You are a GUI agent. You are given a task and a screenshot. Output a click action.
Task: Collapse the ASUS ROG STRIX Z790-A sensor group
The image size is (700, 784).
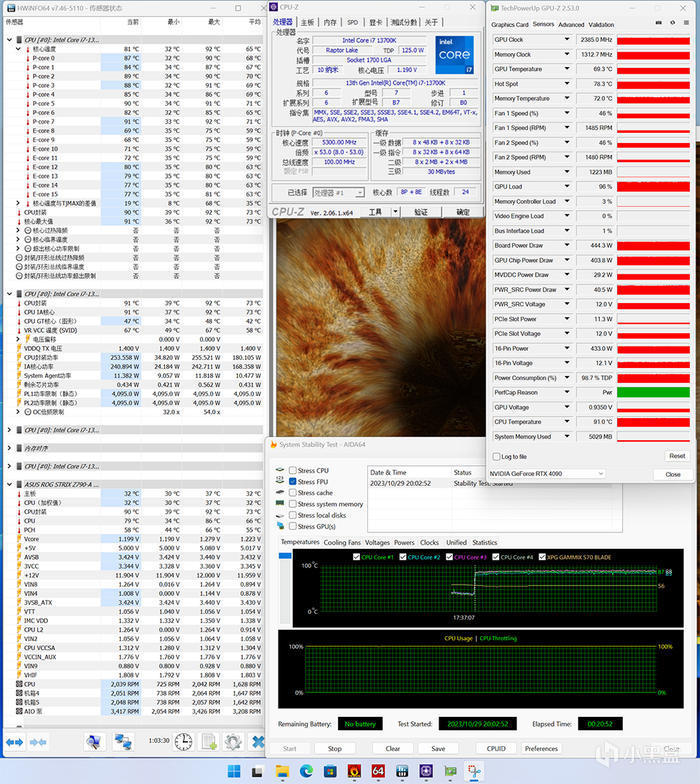10,484
